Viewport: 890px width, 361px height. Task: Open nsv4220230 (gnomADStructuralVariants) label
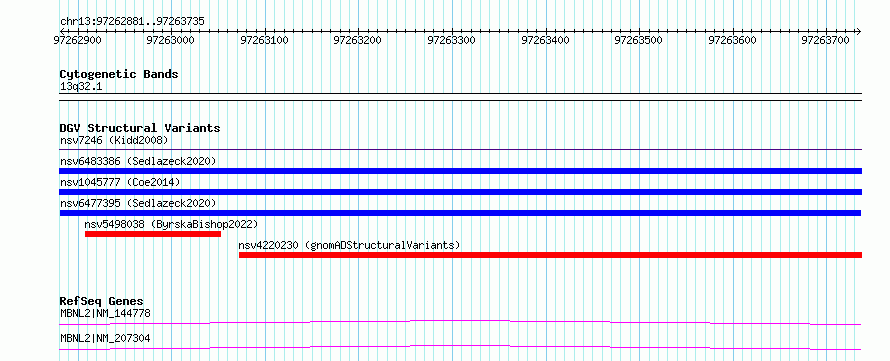[349, 245]
